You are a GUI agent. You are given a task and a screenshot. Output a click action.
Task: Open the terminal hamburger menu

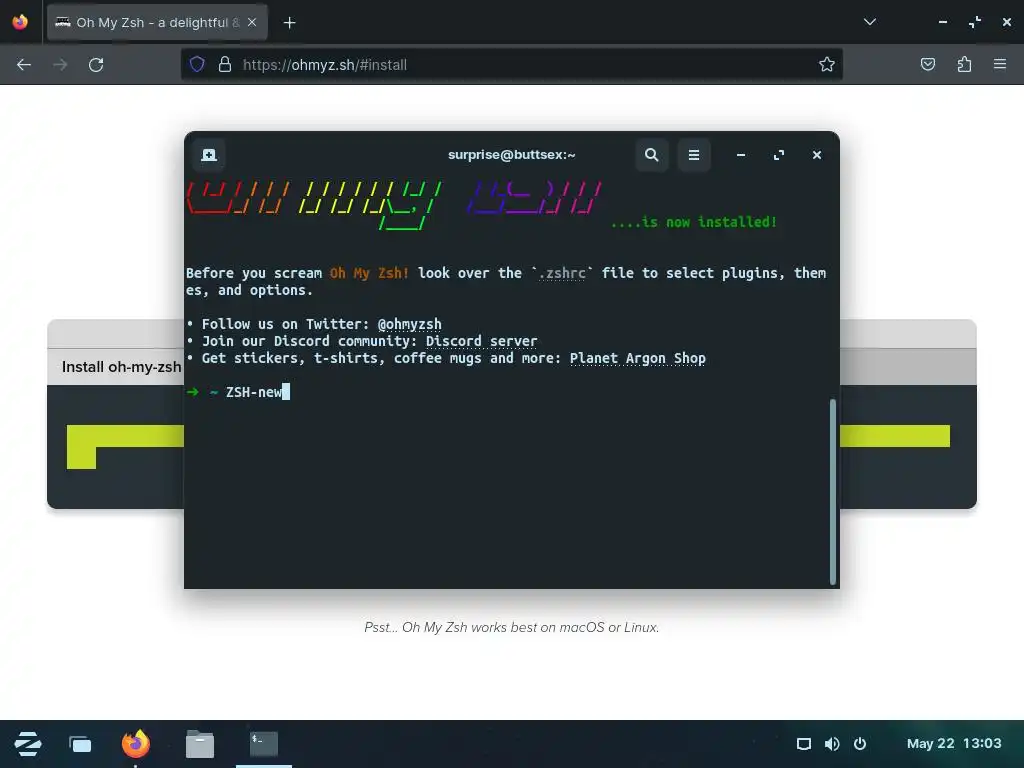point(694,155)
